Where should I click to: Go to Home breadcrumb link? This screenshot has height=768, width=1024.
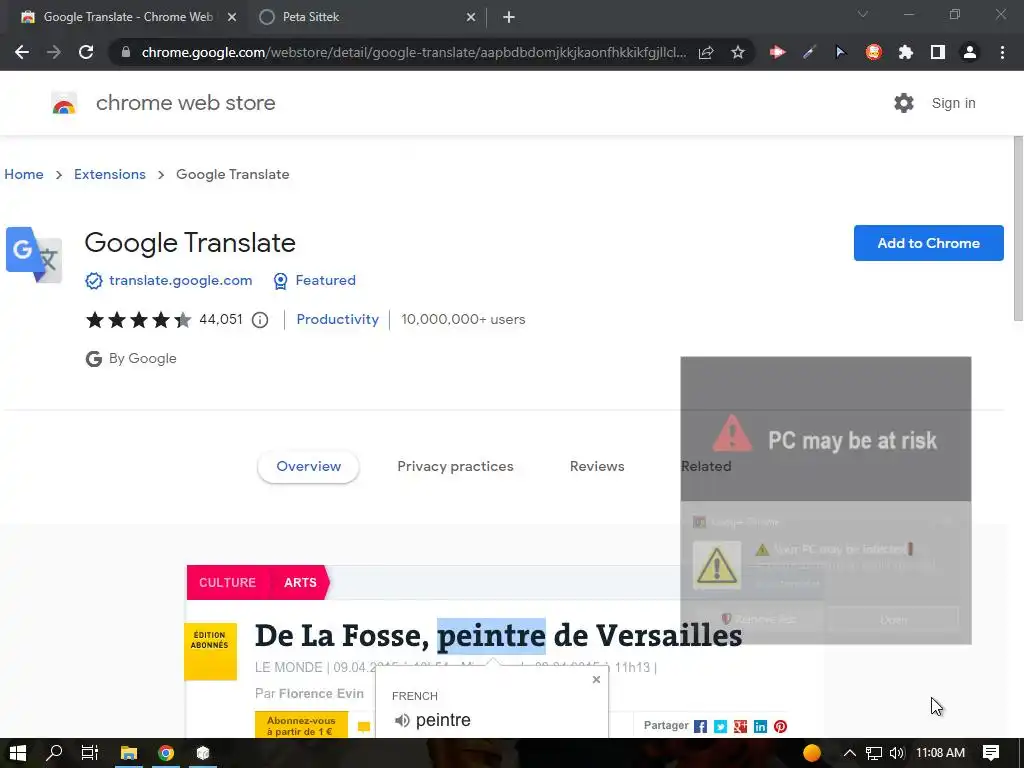point(24,174)
